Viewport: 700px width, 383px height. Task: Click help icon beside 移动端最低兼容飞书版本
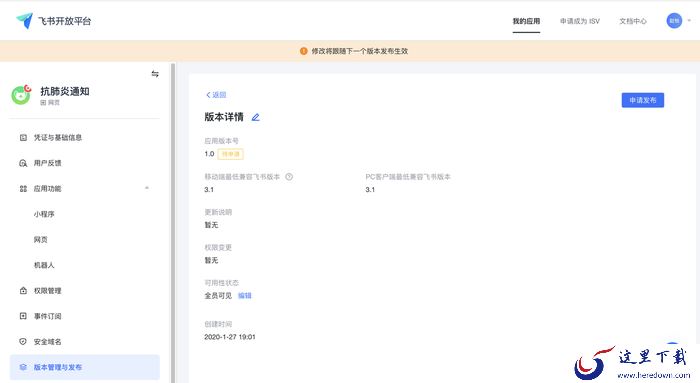pyautogui.click(x=289, y=177)
